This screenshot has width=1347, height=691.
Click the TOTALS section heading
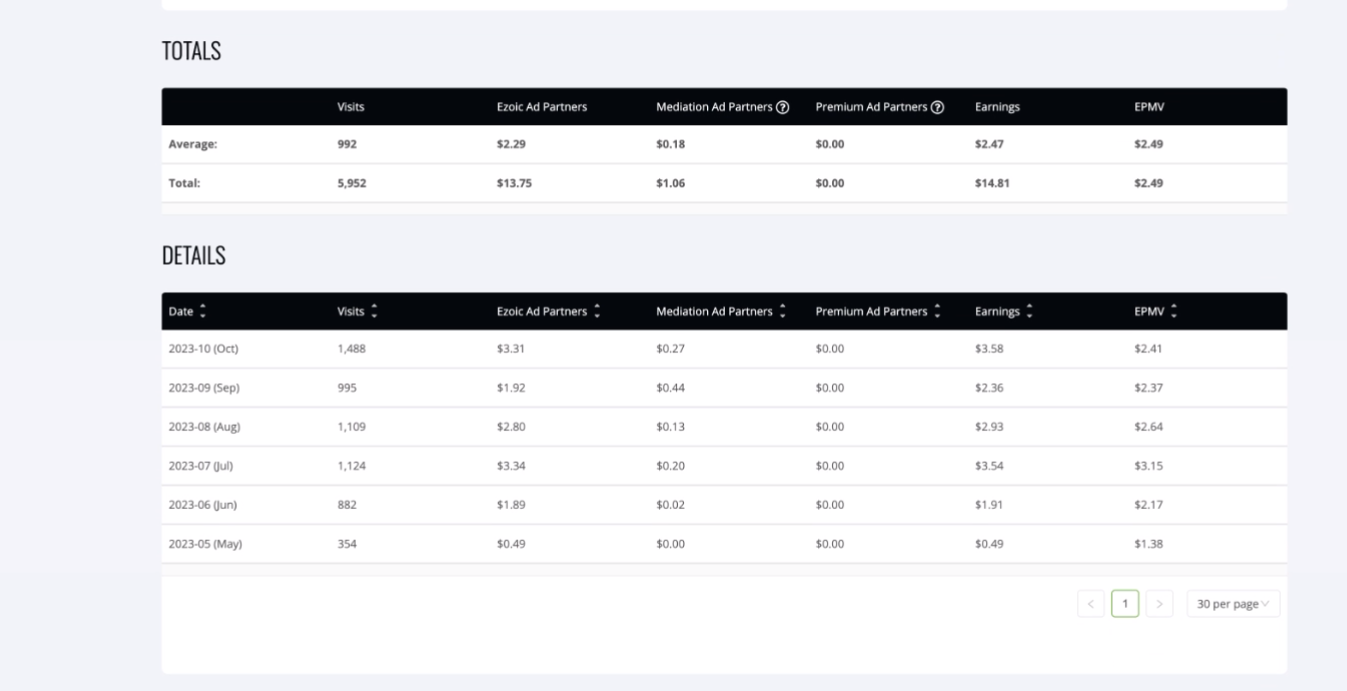191,52
